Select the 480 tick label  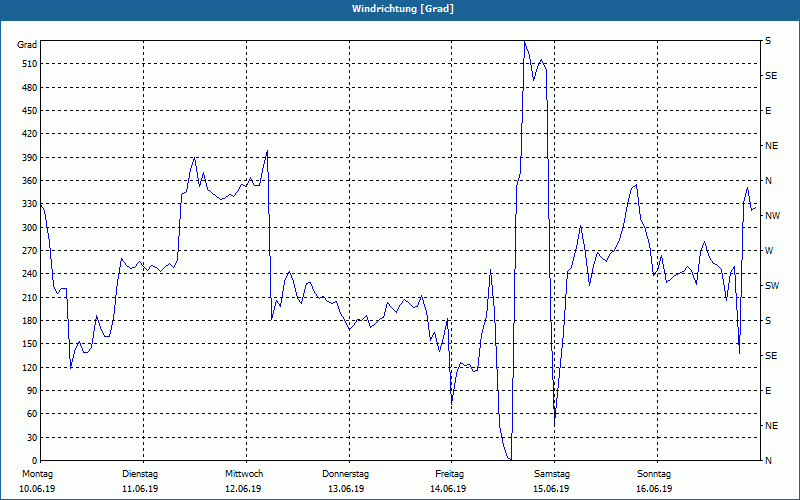pyautogui.click(x=30, y=88)
